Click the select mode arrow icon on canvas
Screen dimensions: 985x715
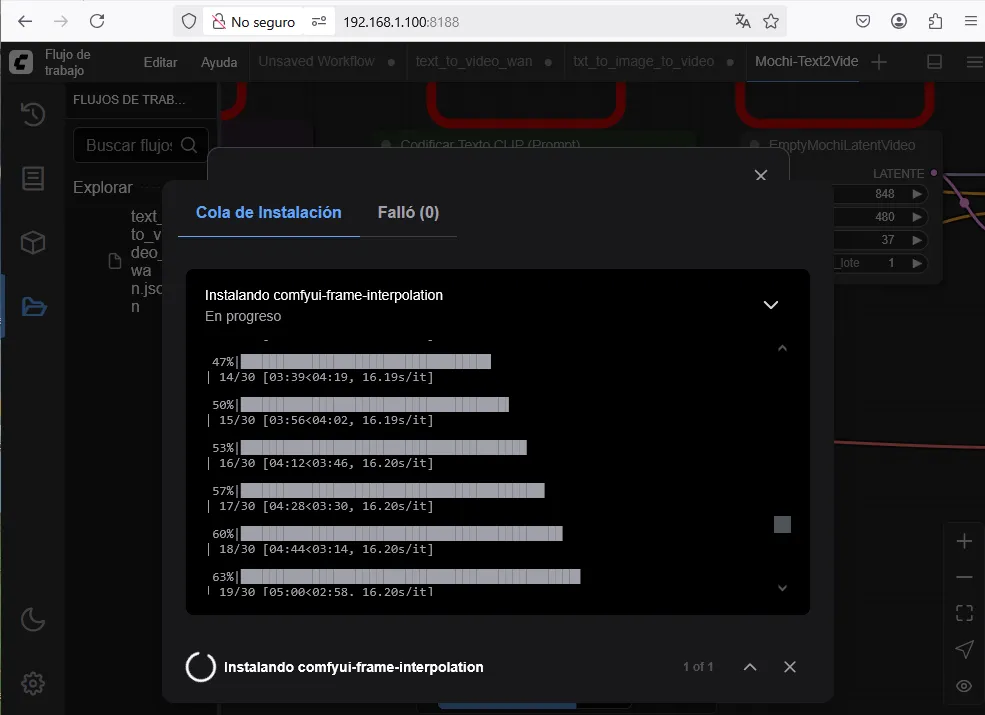[964, 649]
